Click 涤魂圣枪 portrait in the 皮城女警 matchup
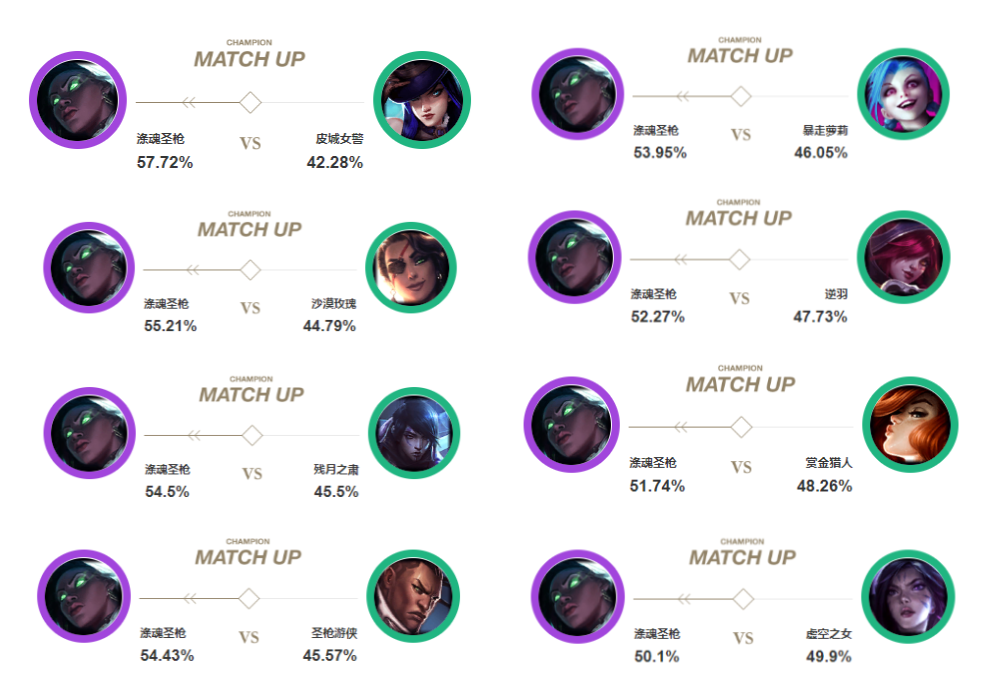The image size is (995, 697). 77,100
